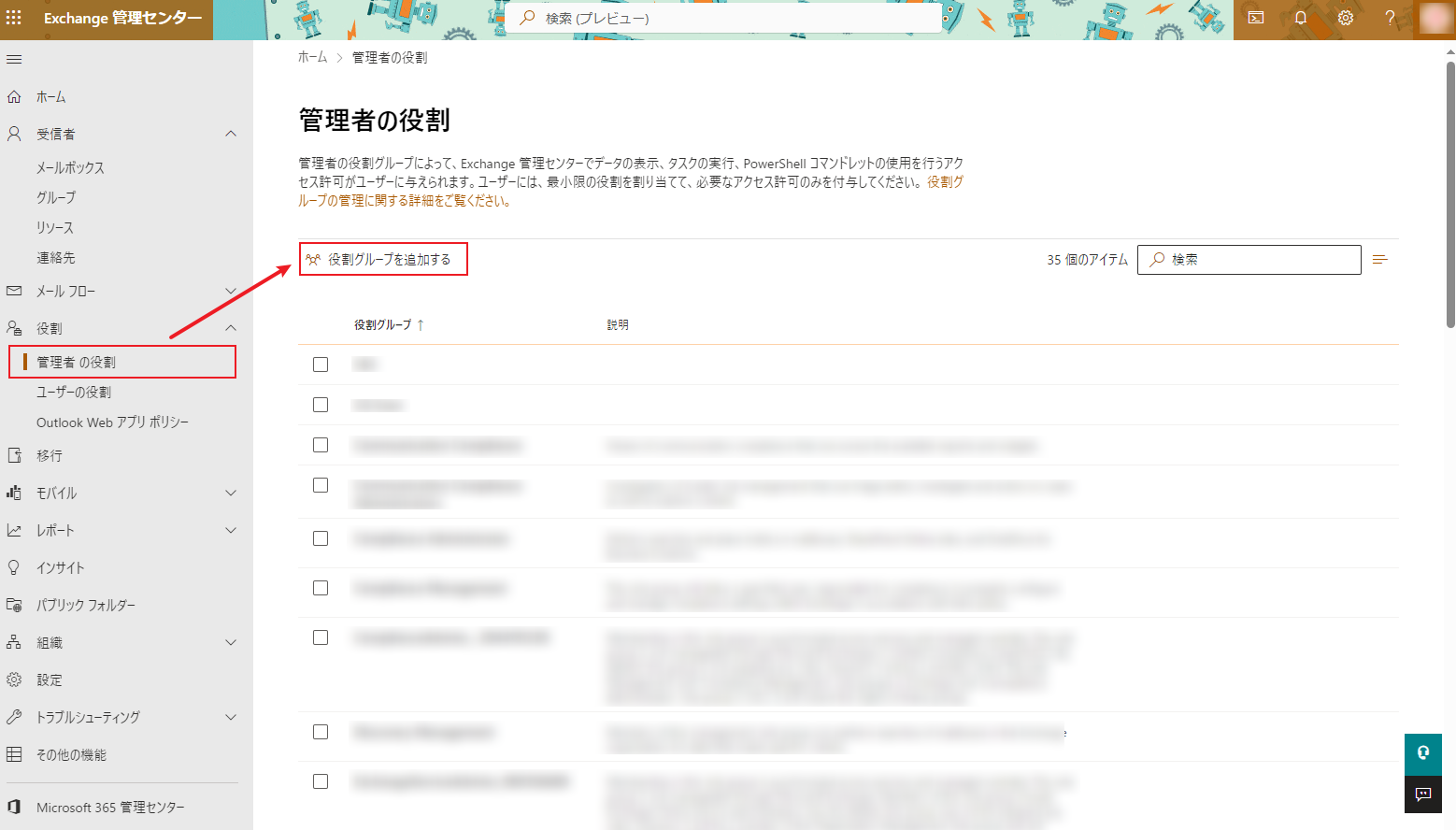Click the Settings gear icon in sidebar
Screen dimensions: 1456x830
click(14, 680)
